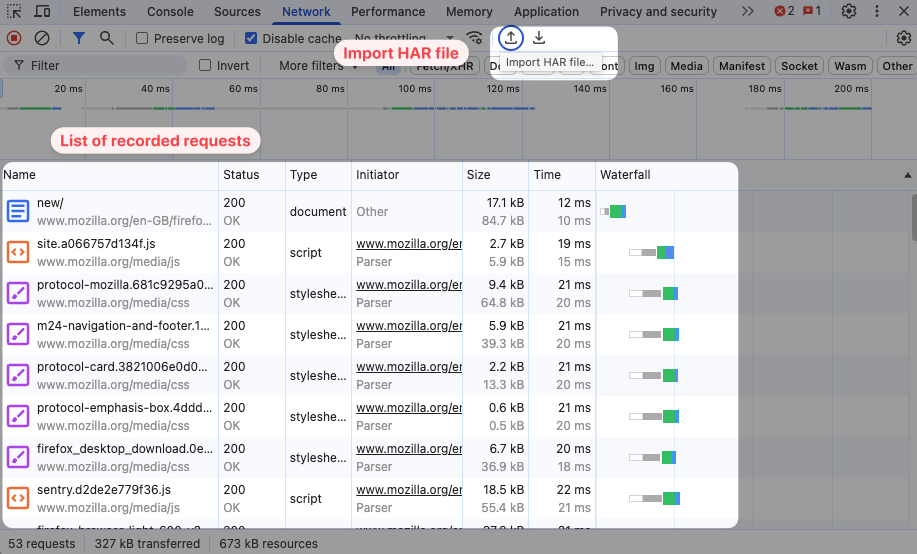Open the throttling dropdown arrow

pyautogui.click(x=450, y=39)
